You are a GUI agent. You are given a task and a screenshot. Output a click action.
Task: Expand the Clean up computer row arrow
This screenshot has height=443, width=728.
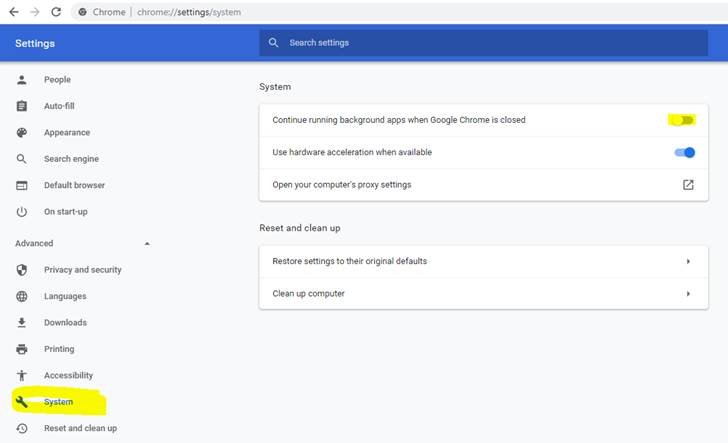tap(688, 294)
